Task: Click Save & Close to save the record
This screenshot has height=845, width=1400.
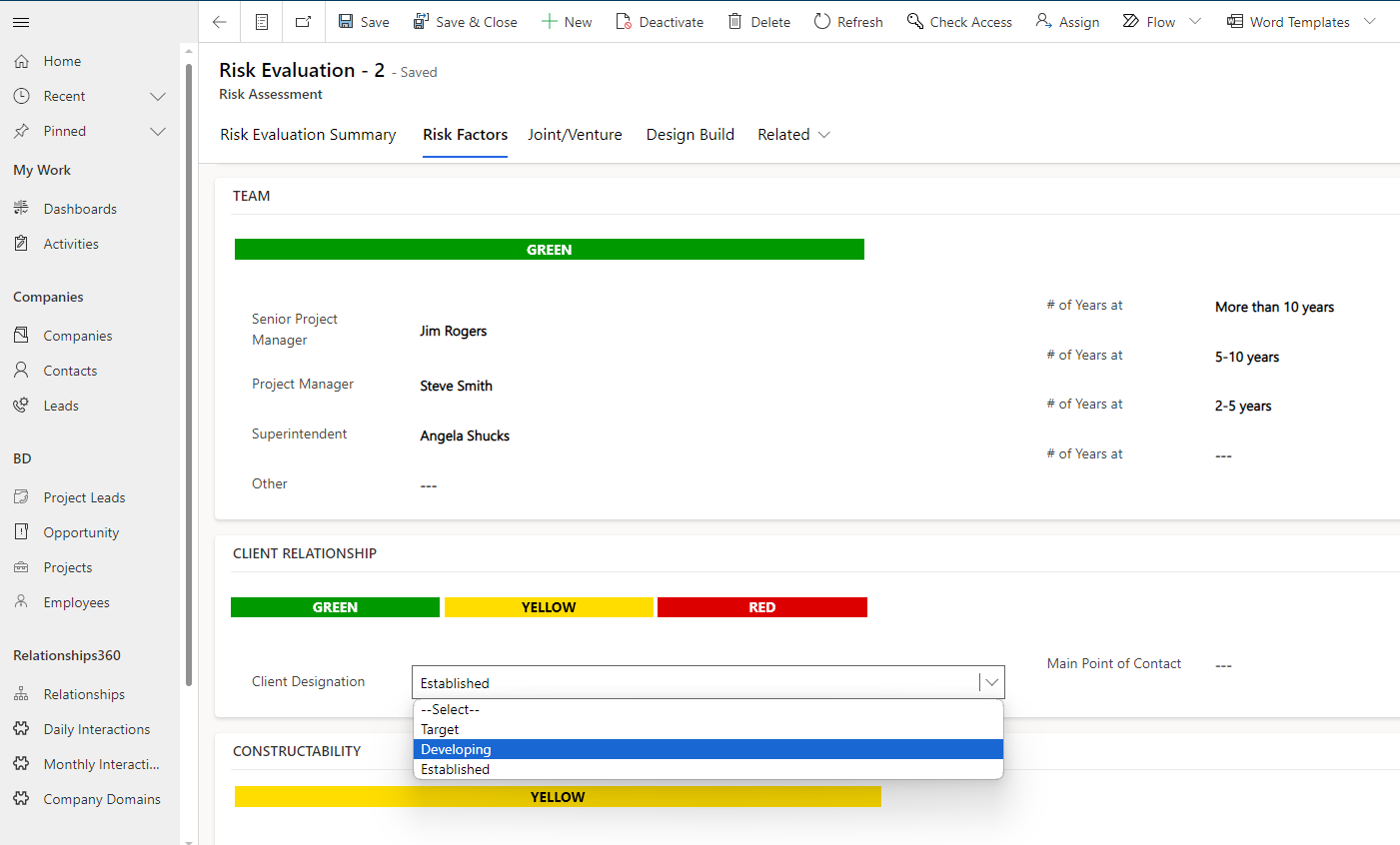Action: pyautogui.click(x=466, y=21)
